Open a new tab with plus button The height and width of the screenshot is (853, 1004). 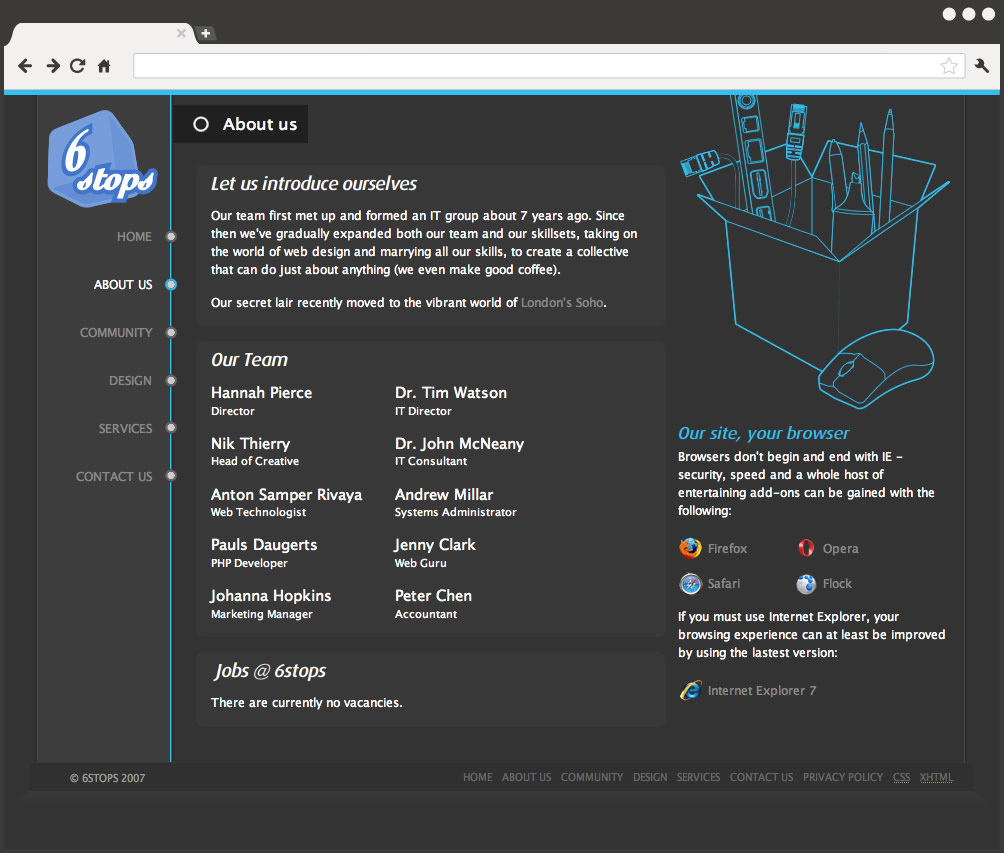[x=205, y=33]
